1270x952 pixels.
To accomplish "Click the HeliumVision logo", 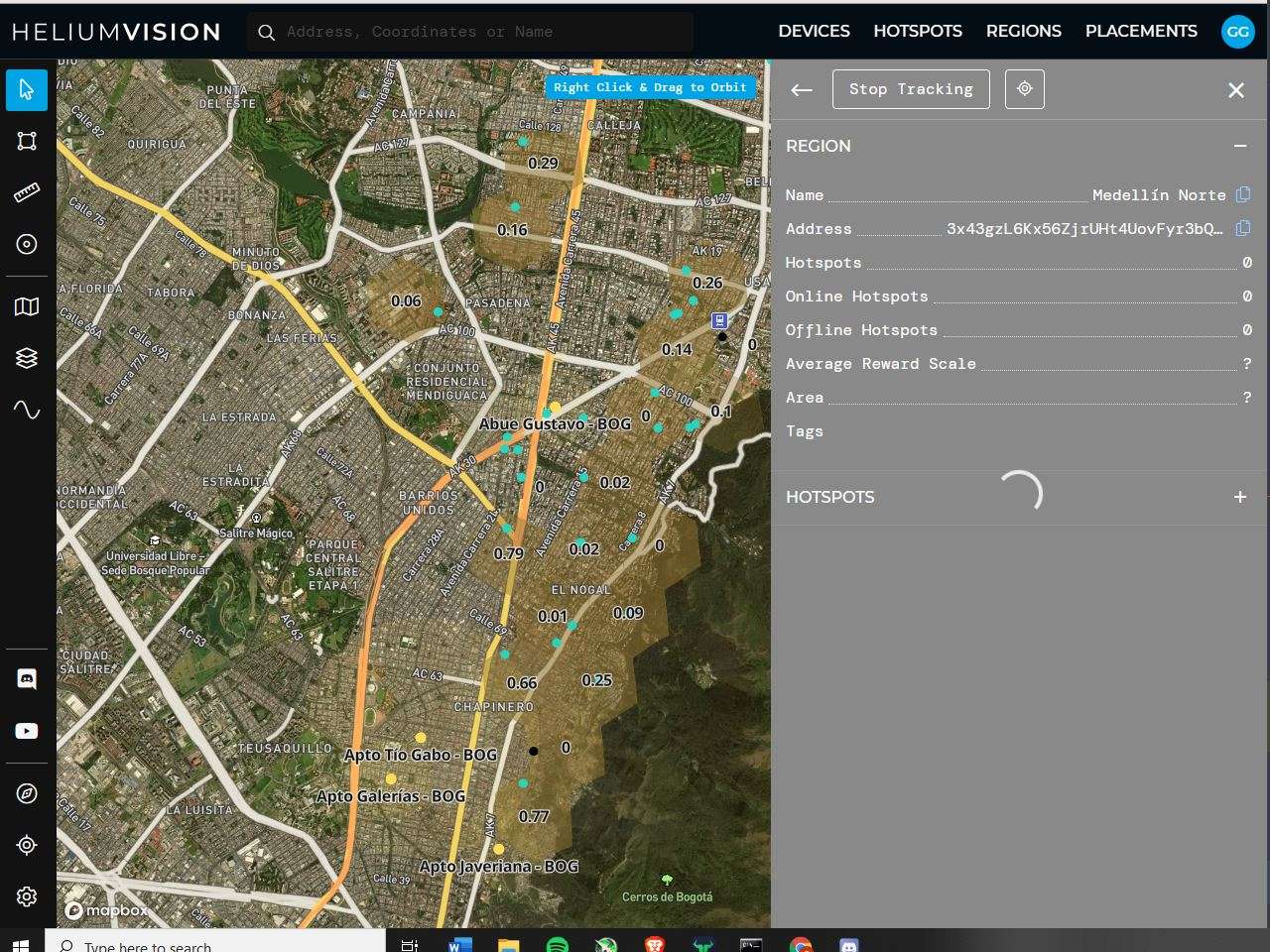I will (x=116, y=32).
